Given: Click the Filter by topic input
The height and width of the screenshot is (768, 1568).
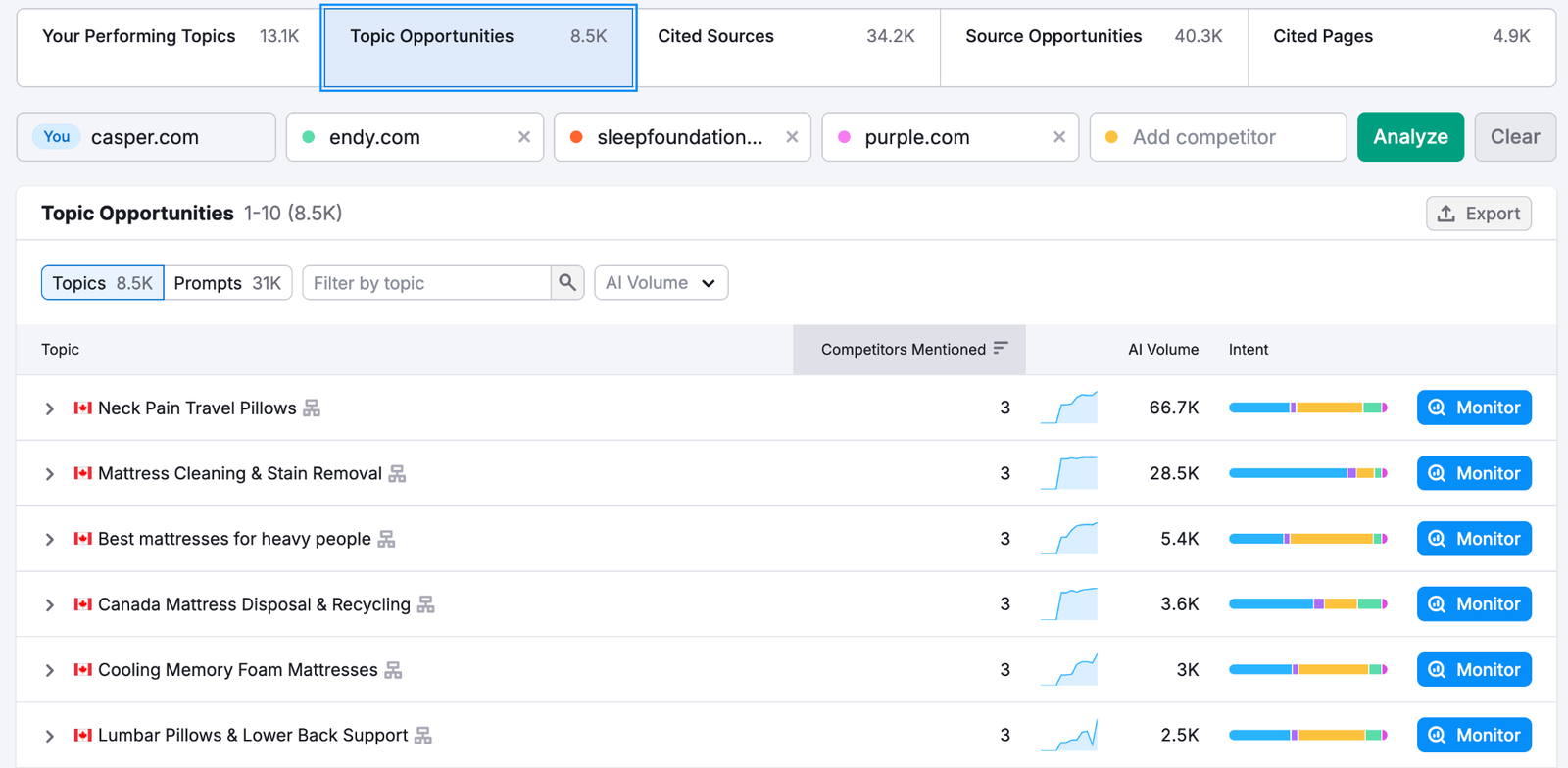Looking at the screenshot, I should click(x=426, y=283).
